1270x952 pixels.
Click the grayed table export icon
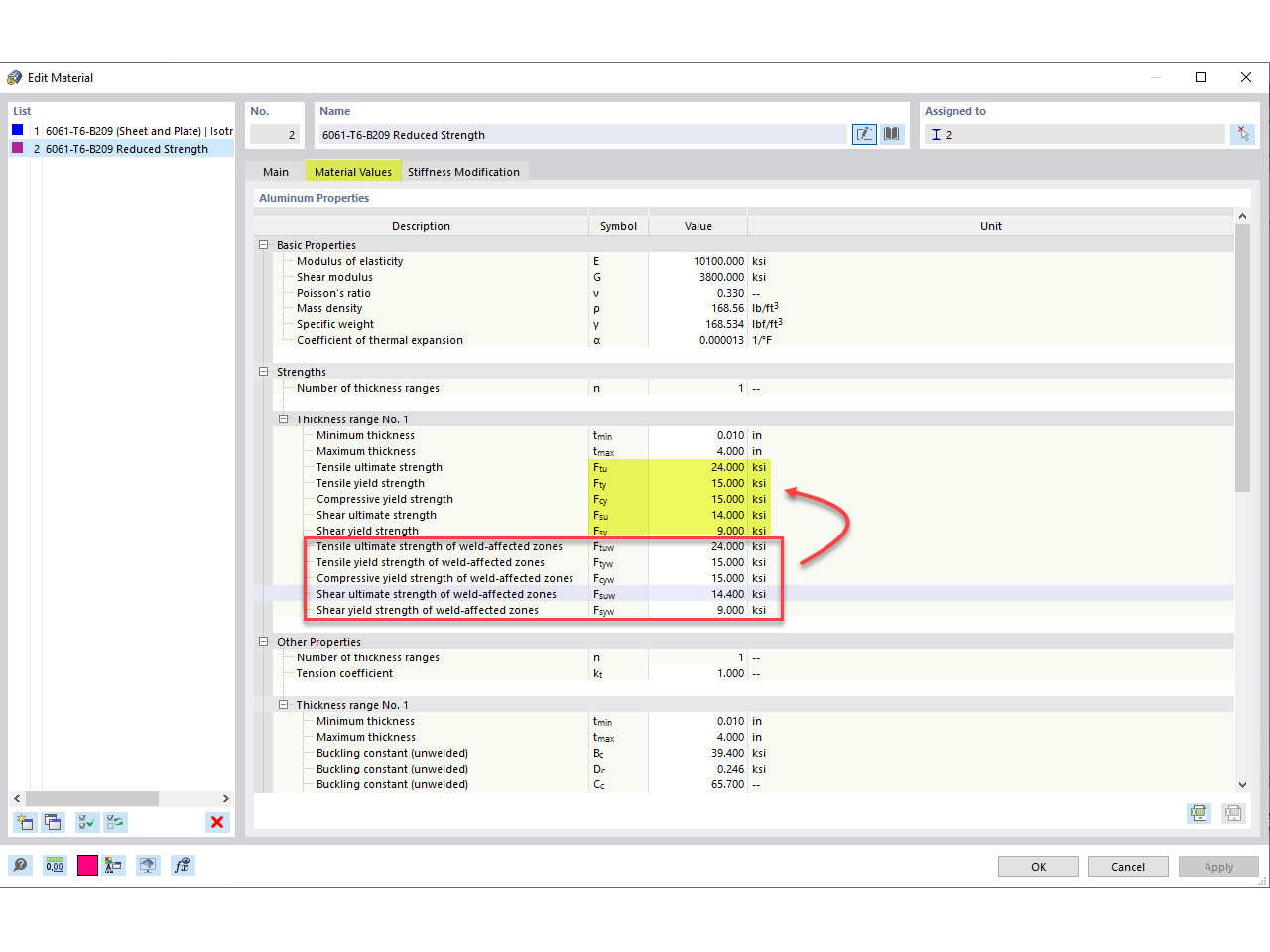pos(1233,813)
